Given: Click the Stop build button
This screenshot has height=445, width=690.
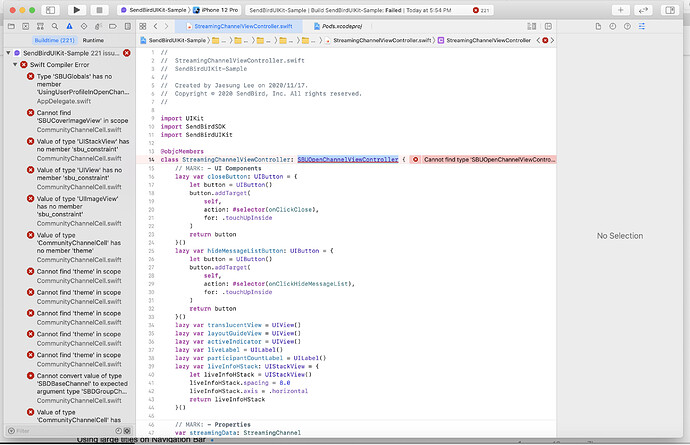Looking at the screenshot, I should [101, 8].
